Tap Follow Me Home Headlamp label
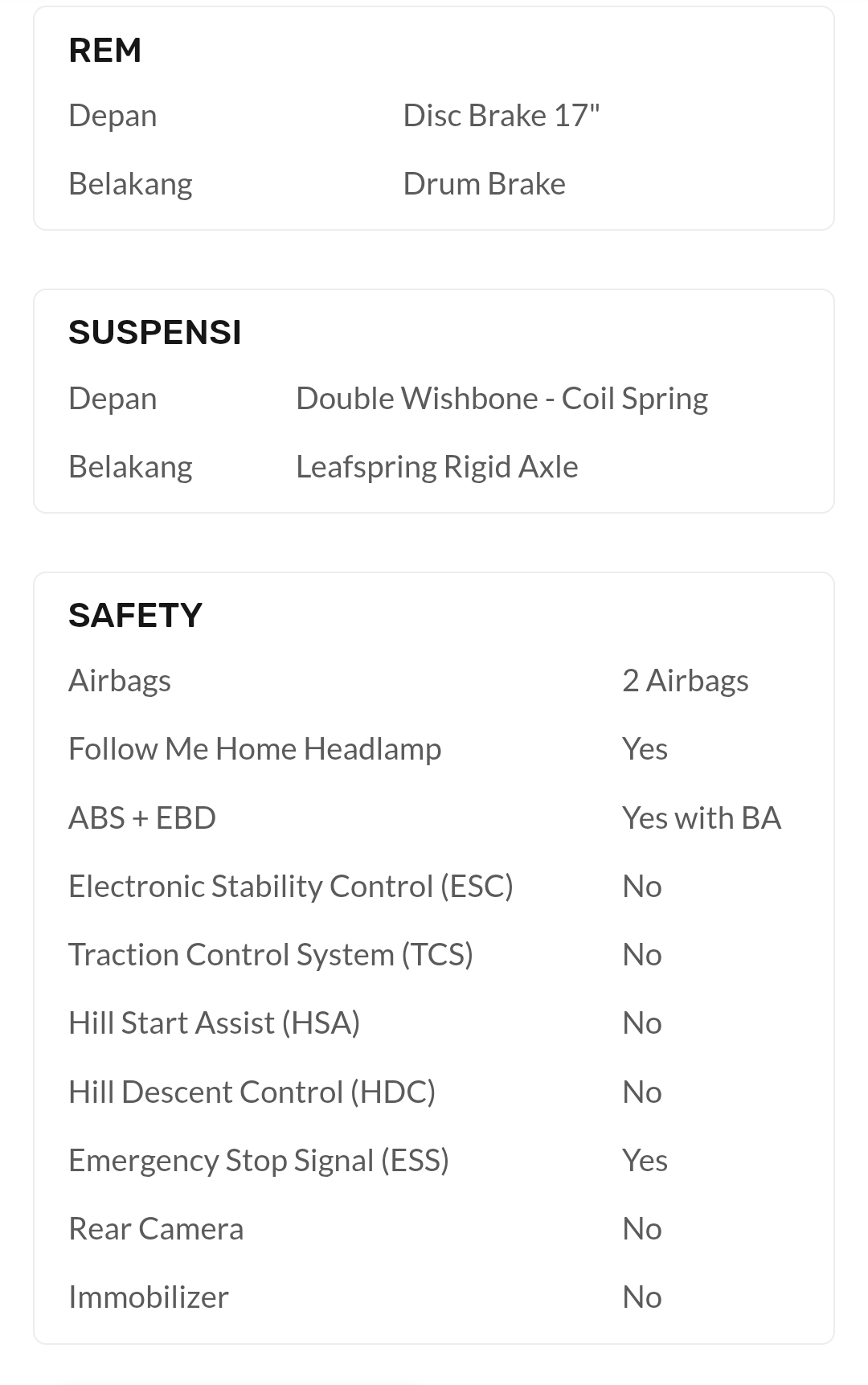Viewport: 868px width, 1385px height. click(x=255, y=749)
